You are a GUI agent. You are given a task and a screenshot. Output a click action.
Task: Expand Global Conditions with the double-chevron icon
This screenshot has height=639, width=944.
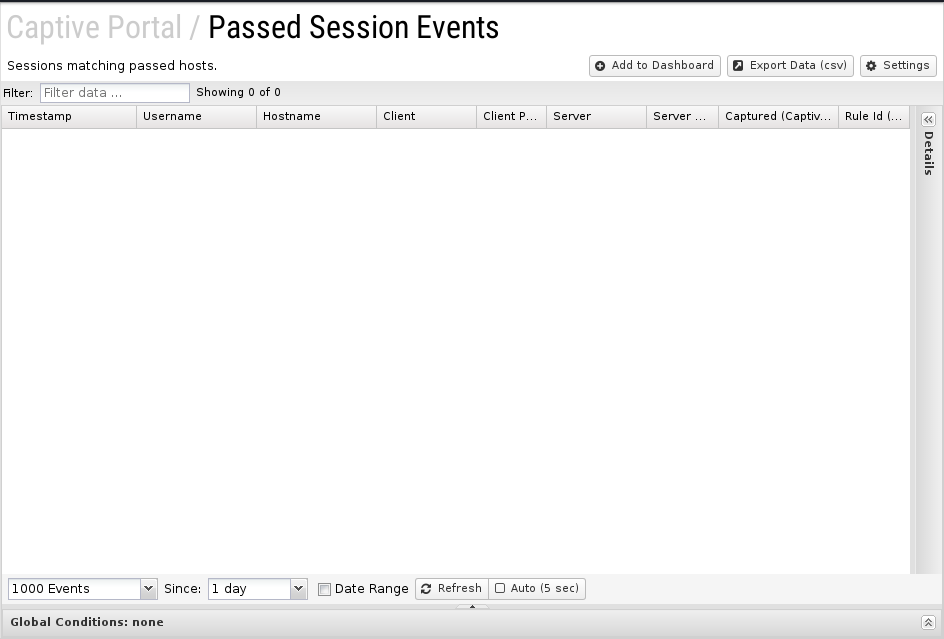(x=928, y=623)
